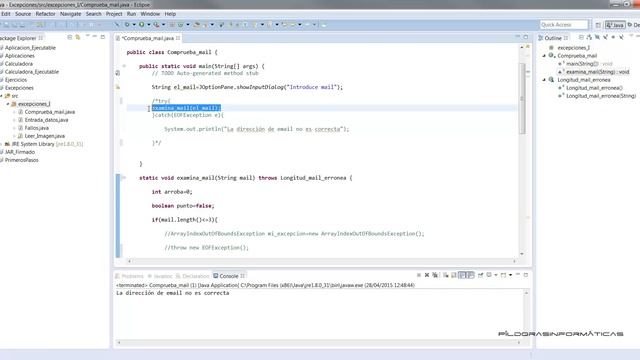Clear the Console output
Image resolution: width=640 pixels, height=360 pixels.
tap(446, 275)
